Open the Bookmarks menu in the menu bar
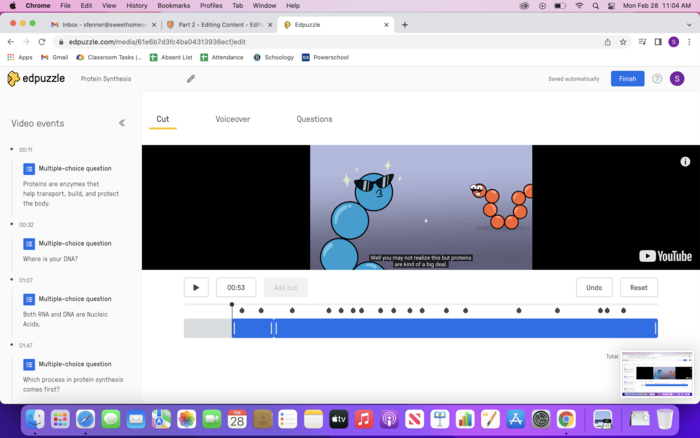The height and width of the screenshot is (438, 700). coord(173,5)
